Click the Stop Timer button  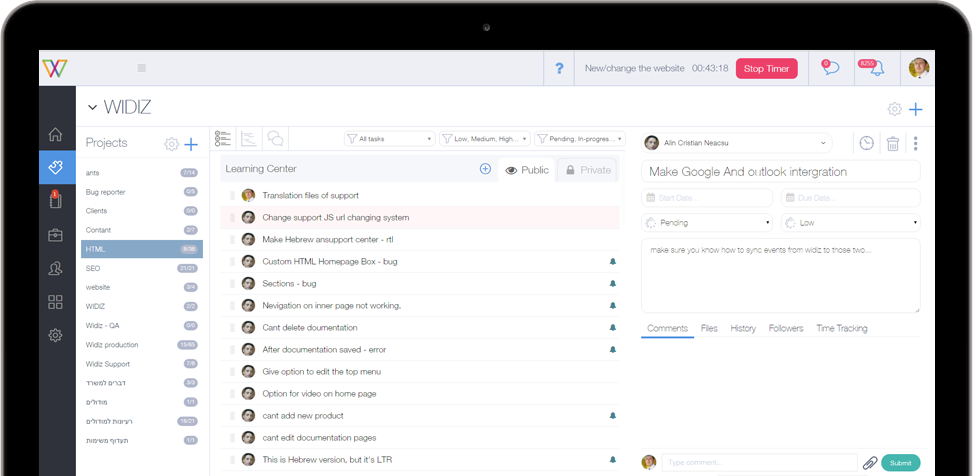coord(766,68)
